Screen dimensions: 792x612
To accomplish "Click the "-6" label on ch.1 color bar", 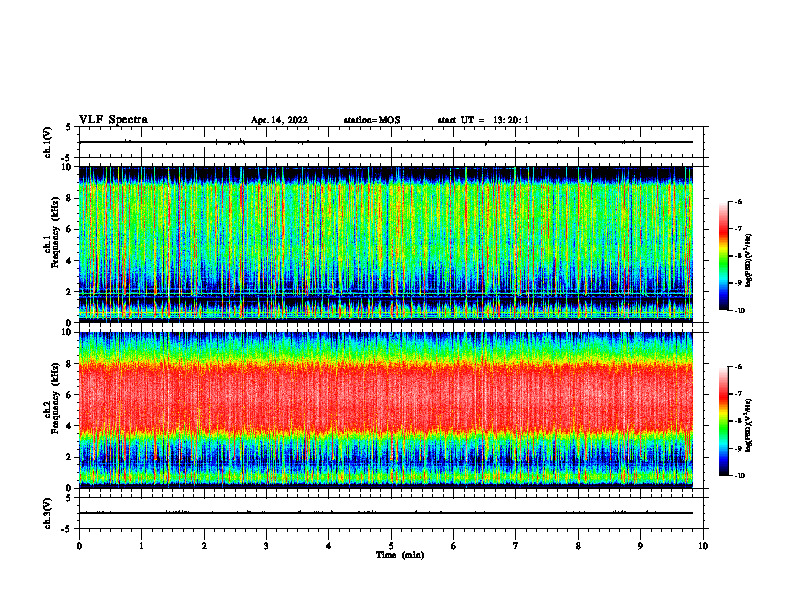I will pyautogui.click(x=739, y=201).
